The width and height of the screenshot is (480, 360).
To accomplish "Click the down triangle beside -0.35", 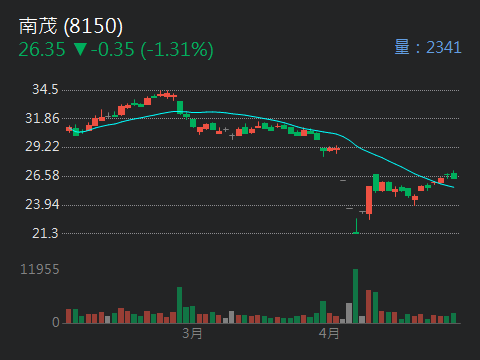I will 80,49.
